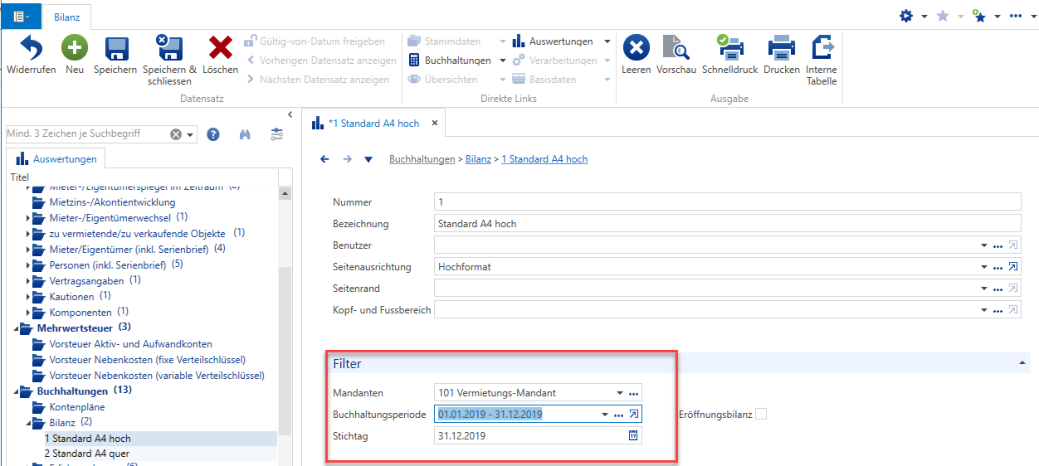Open Buchhaltungsperiode record link icon

tap(633, 414)
